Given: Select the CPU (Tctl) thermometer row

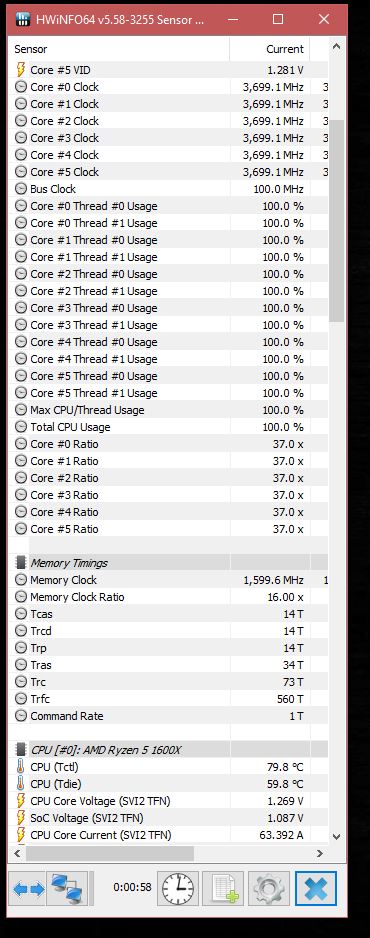Looking at the screenshot, I should [167, 767].
